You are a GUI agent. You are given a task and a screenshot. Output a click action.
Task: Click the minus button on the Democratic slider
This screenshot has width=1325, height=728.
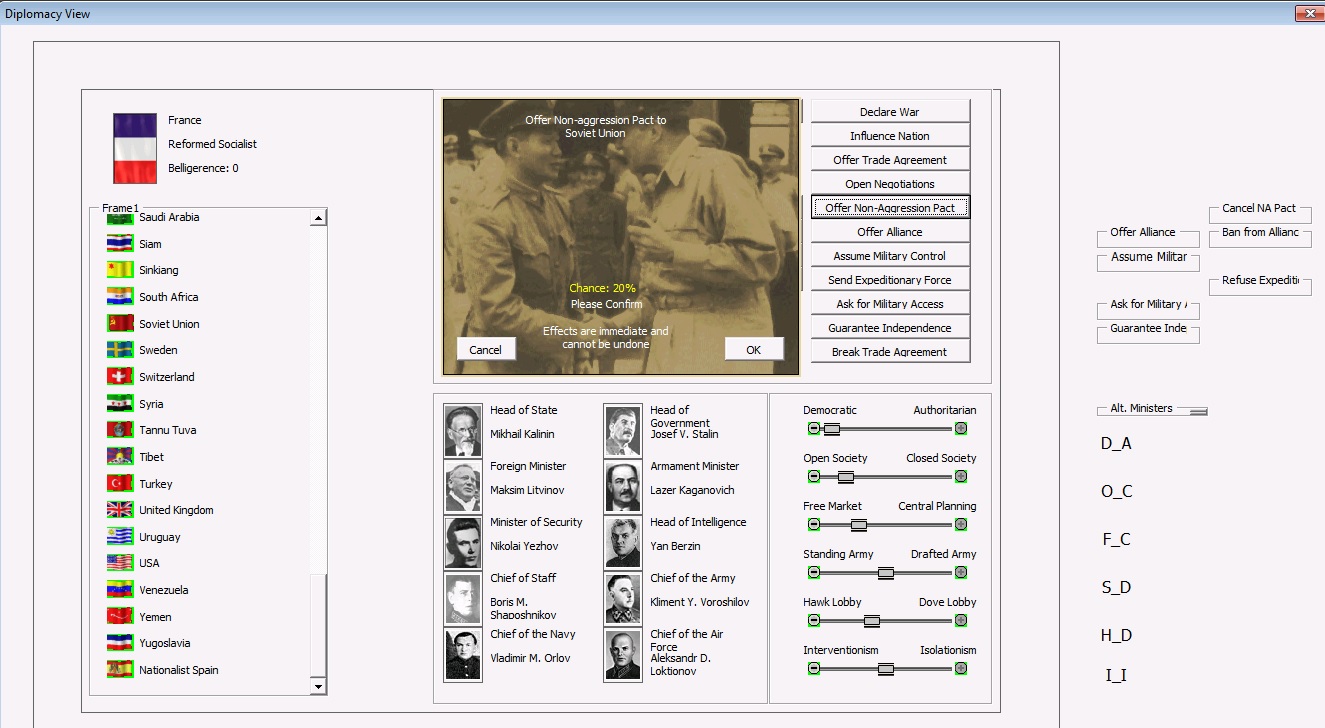click(x=814, y=429)
